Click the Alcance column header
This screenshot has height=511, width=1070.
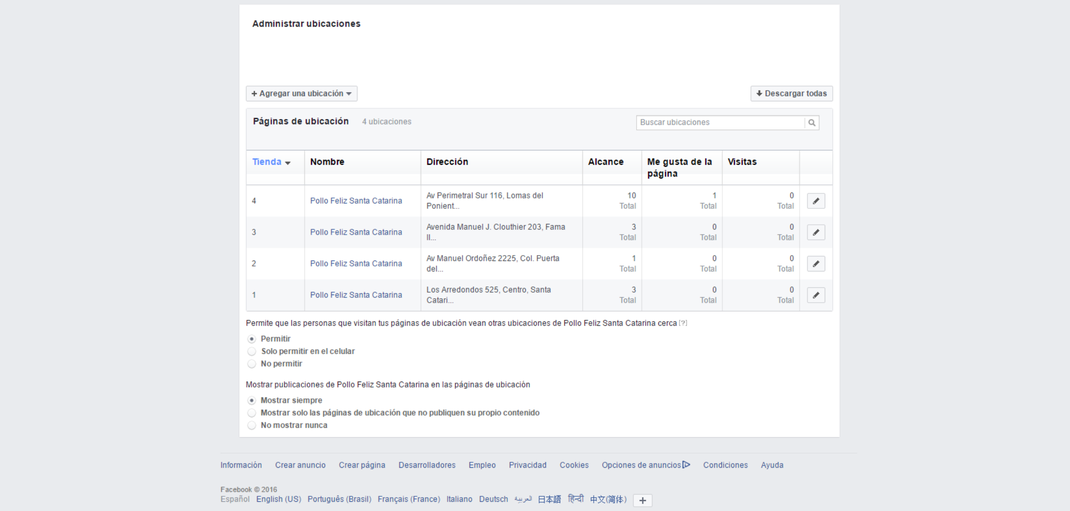click(x=606, y=162)
